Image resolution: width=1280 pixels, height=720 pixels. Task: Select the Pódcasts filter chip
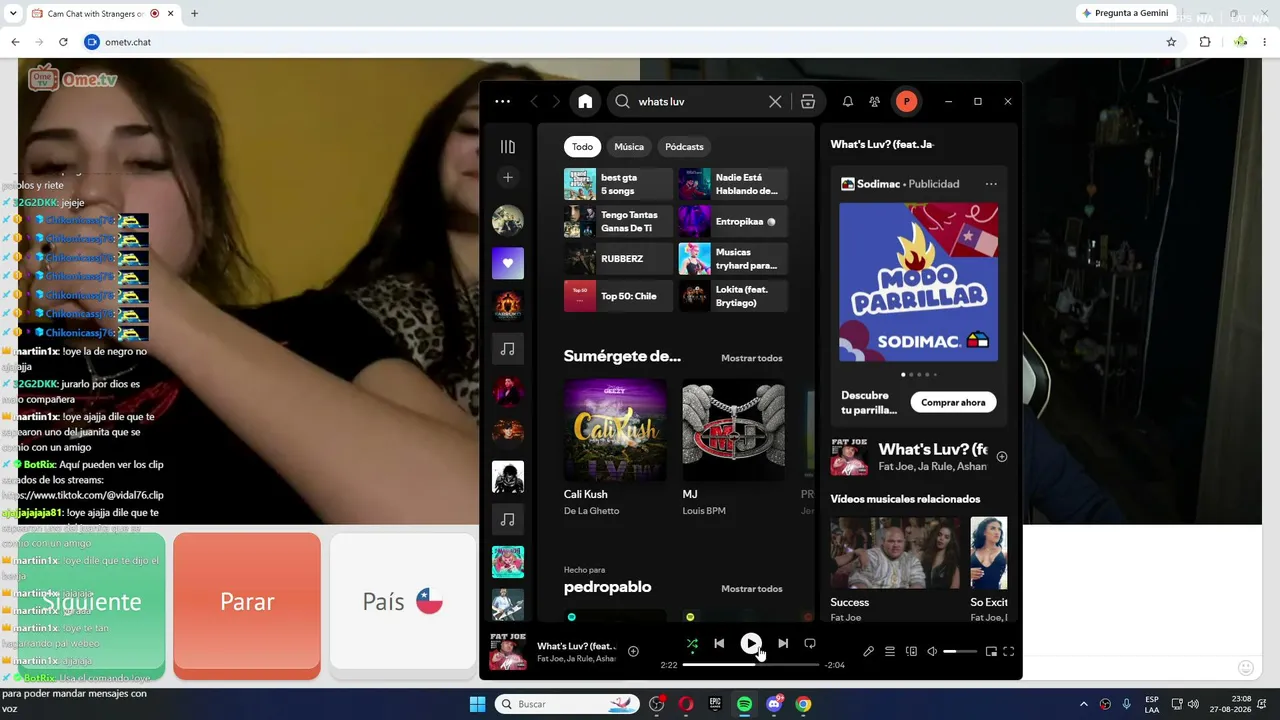[685, 147]
